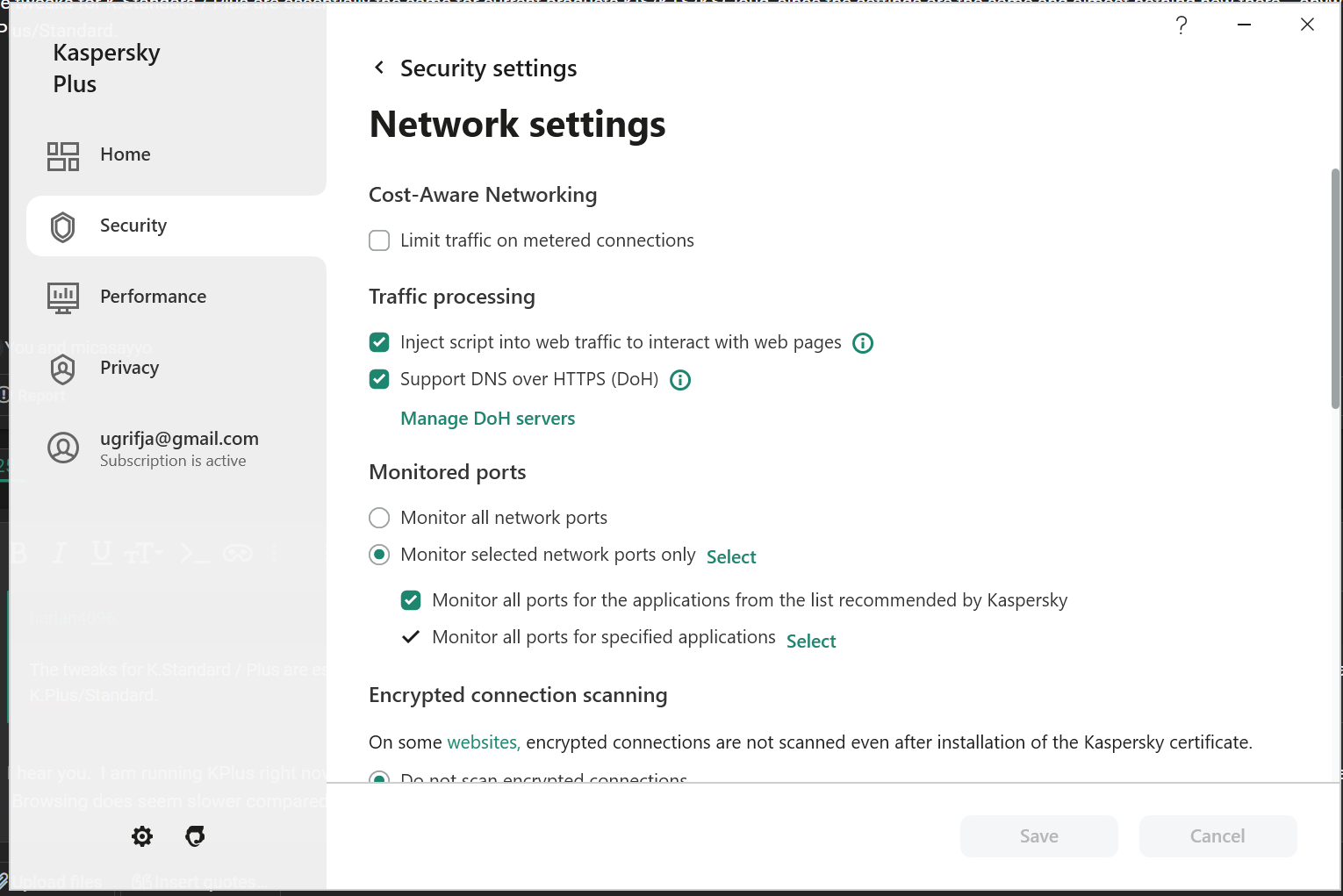Viewport: 1343px width, 896px height.
Task: Open settings via the gear icon
Action: (x=142, y=836)
